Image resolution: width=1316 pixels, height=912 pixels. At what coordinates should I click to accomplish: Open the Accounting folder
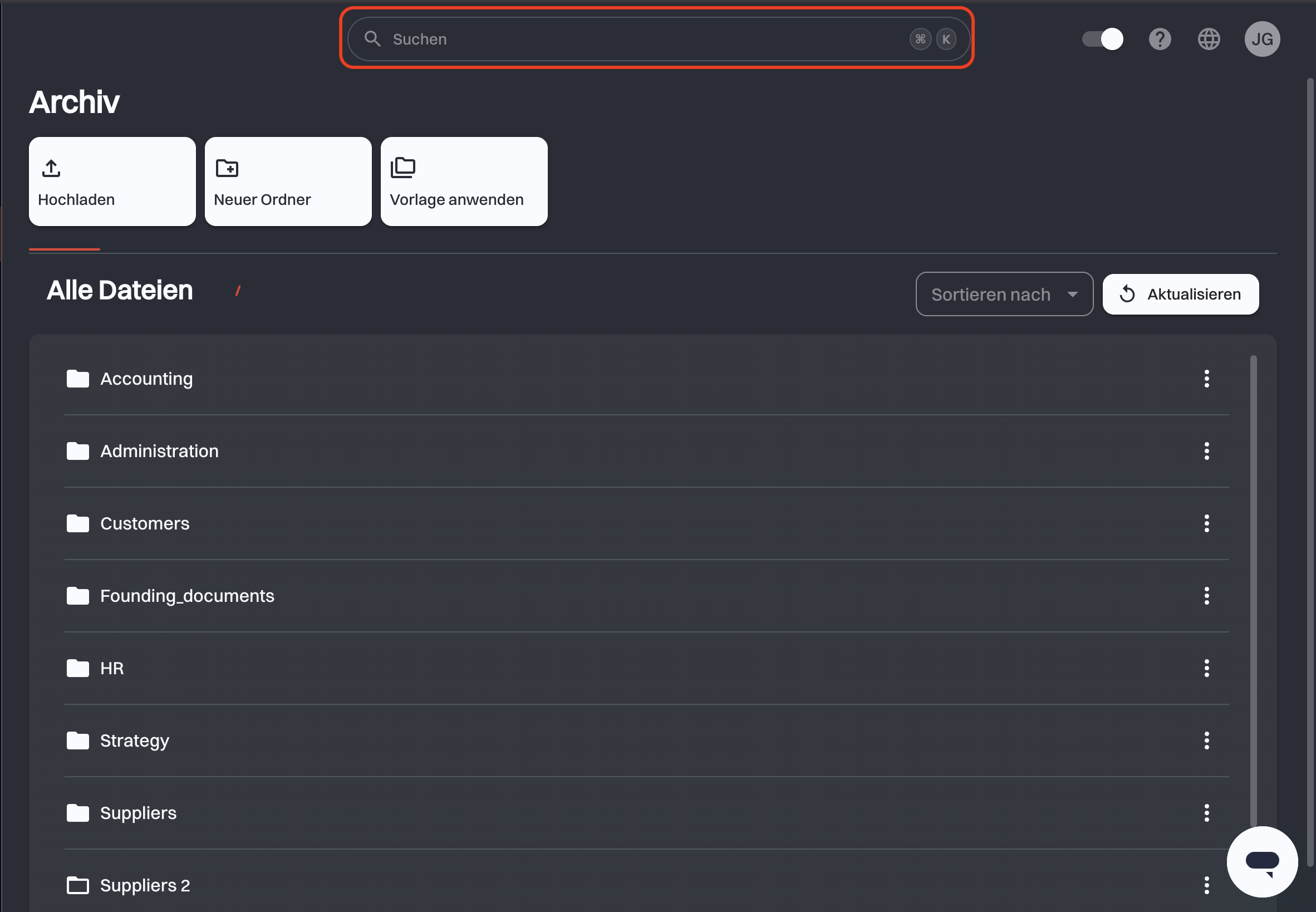[x=646, y=379]
